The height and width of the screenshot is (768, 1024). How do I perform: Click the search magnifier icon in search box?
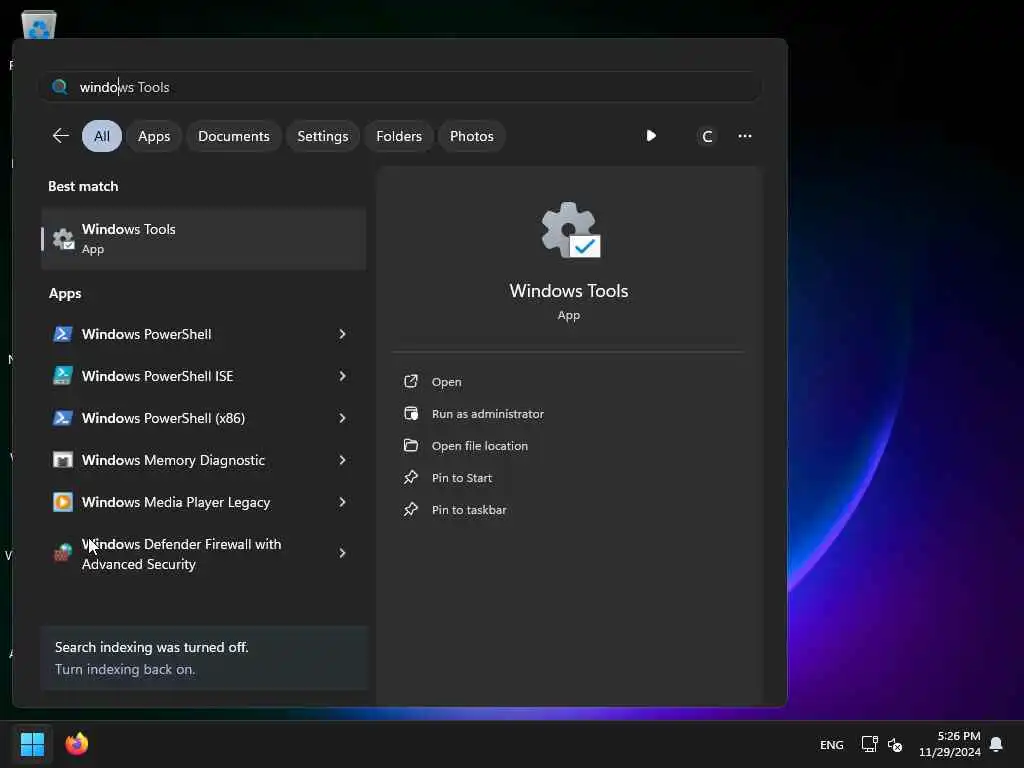(x=59, y=87)
